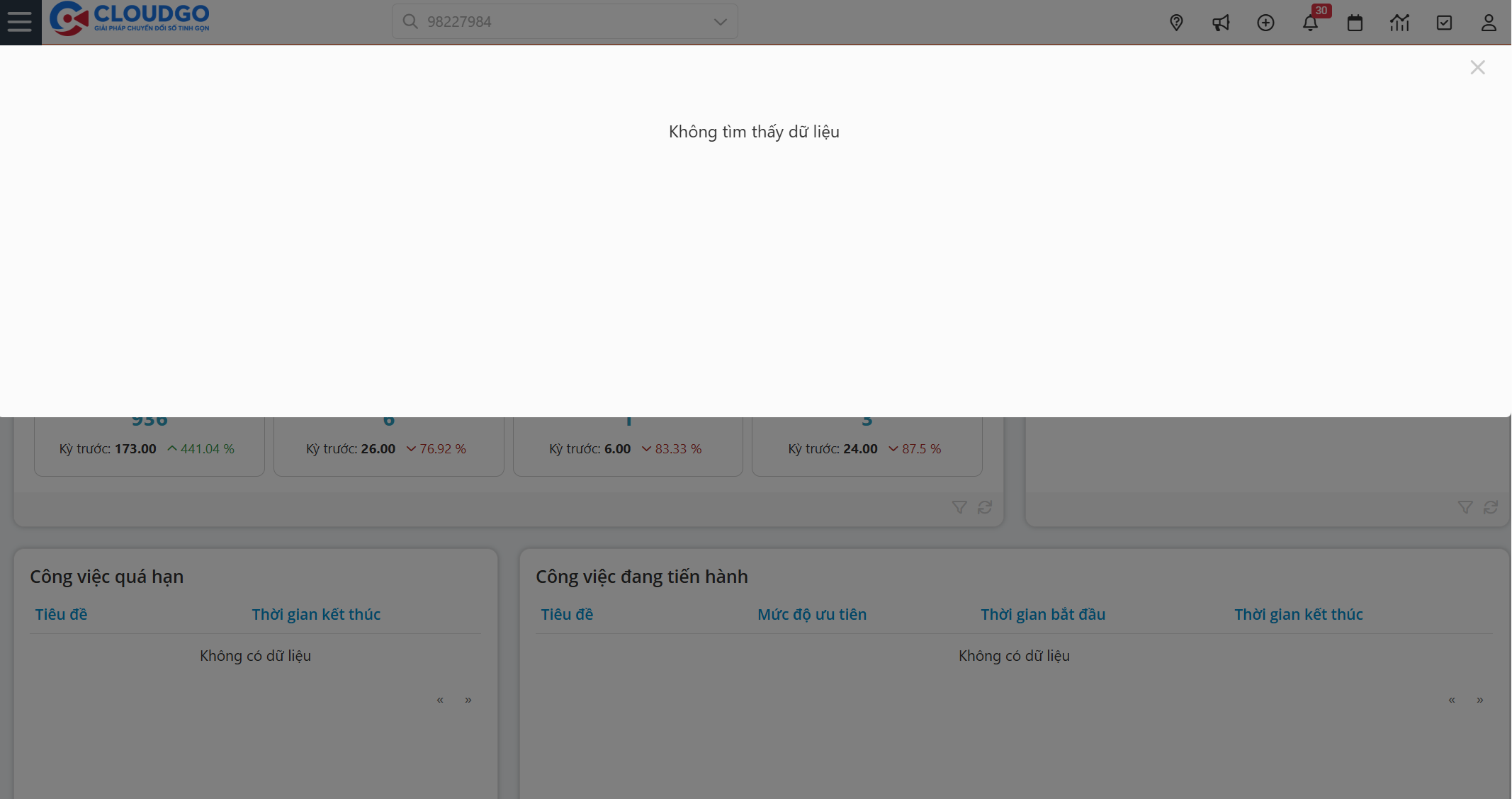The height and width of the screenshot is (799, 1512).
Task: Open the user profile icon
Action: click(1488, 22)
